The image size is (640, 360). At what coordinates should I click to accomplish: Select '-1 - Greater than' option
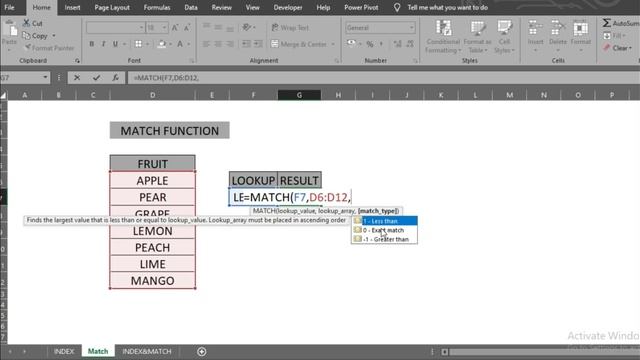[x=384, y=239]
